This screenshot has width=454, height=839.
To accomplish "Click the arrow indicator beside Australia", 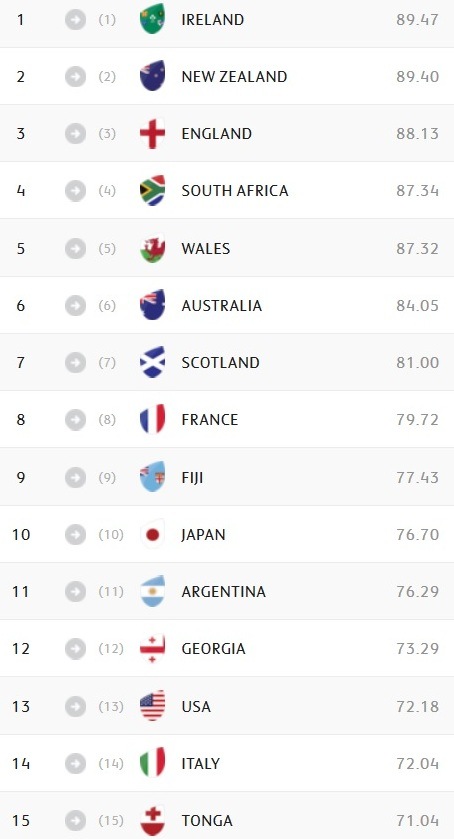I will coord(75,306).
